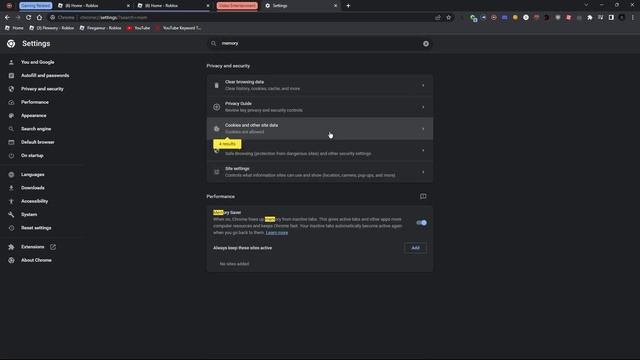640x360 pixels.
Task: Open the profile avatar menu
Action: [622, 18]
